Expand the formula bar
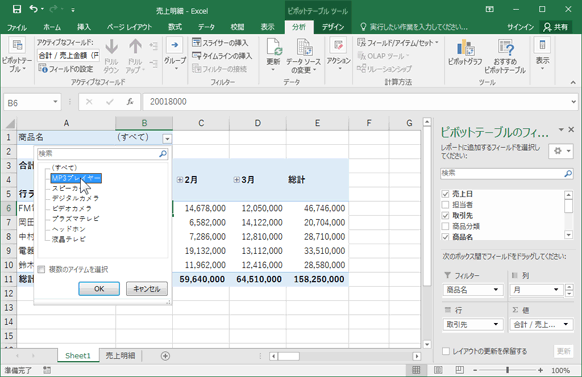 point(573,102)
